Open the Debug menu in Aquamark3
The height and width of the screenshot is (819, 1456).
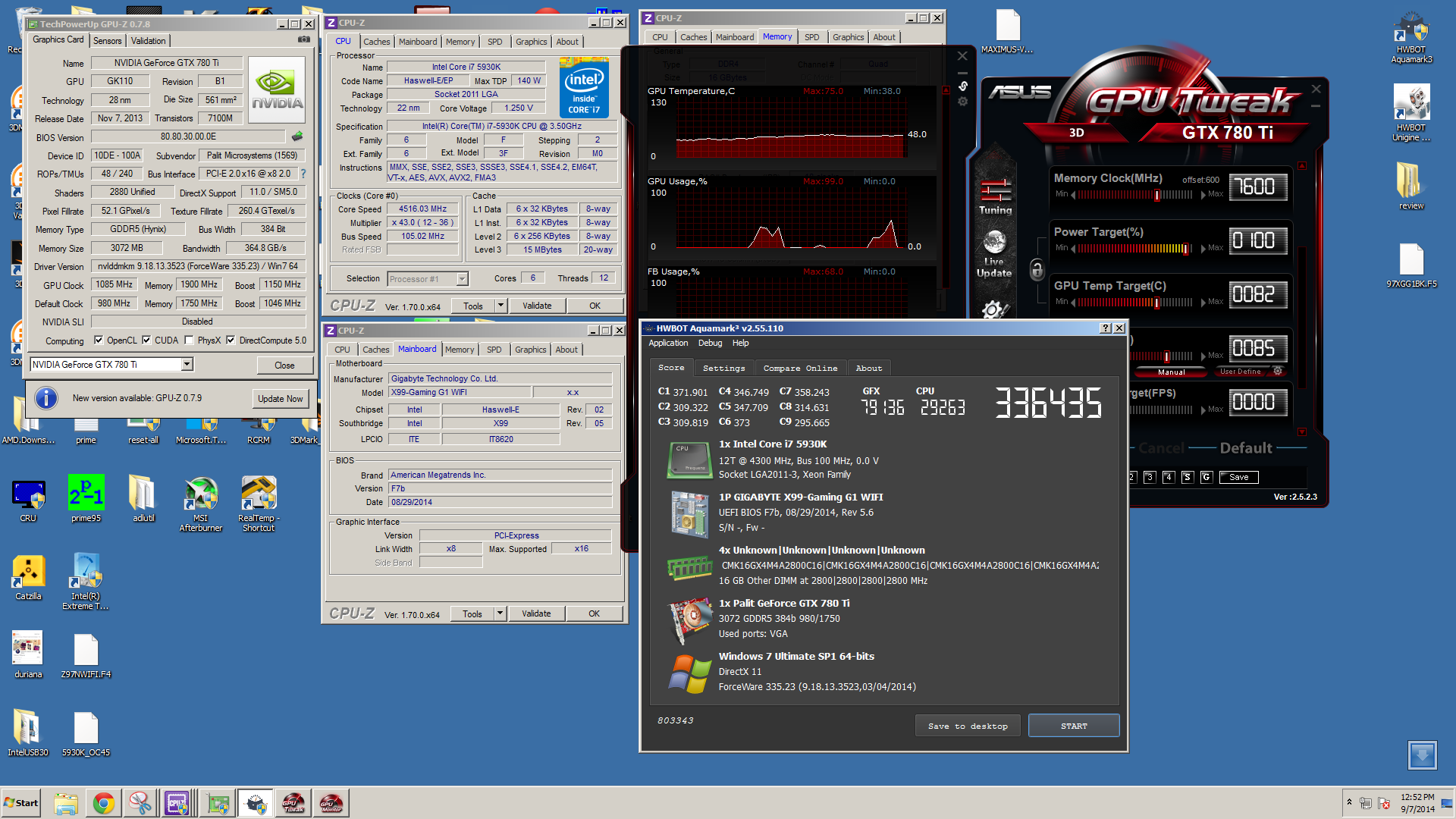(710, 343)
